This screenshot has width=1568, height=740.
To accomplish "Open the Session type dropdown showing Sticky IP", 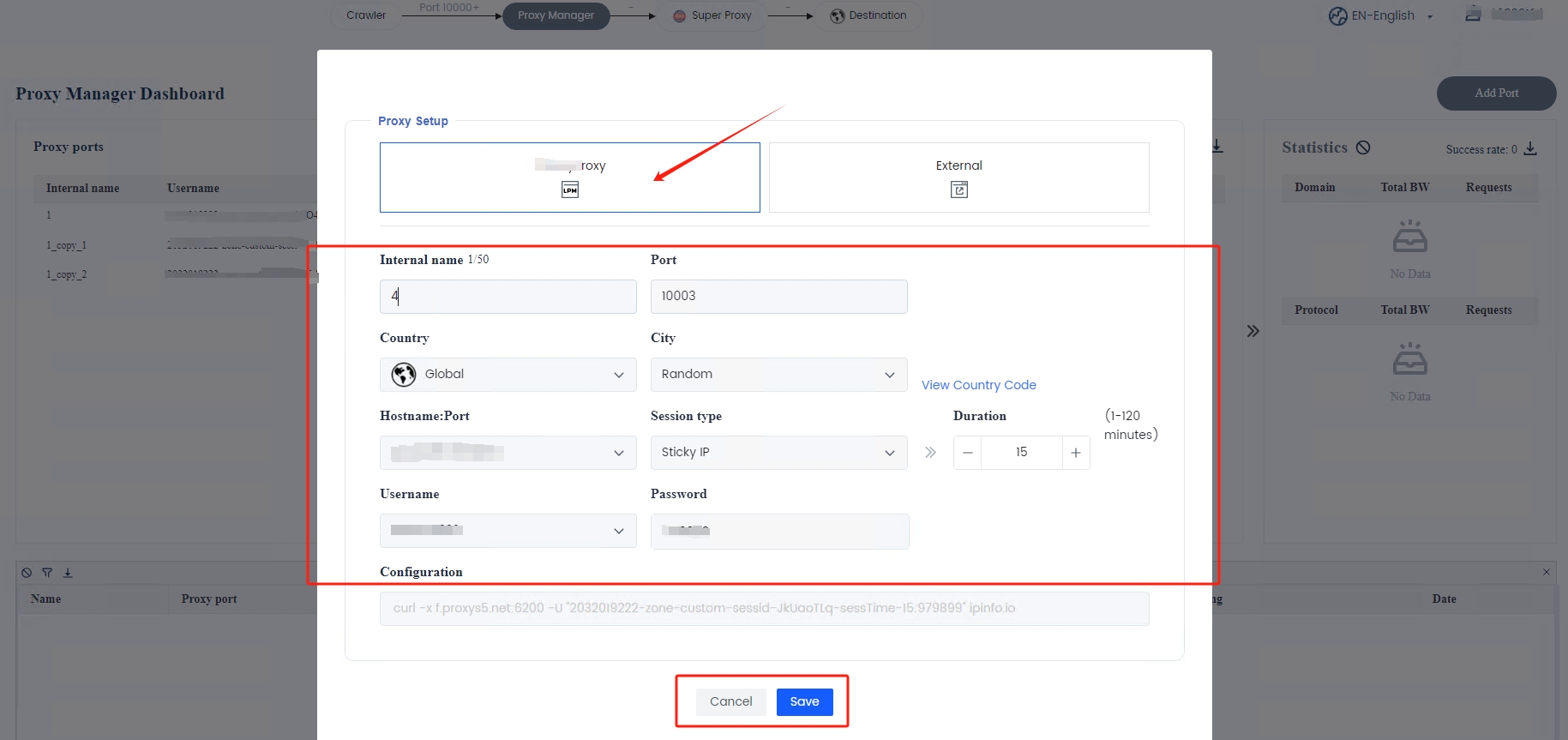I will coord(778,453).
